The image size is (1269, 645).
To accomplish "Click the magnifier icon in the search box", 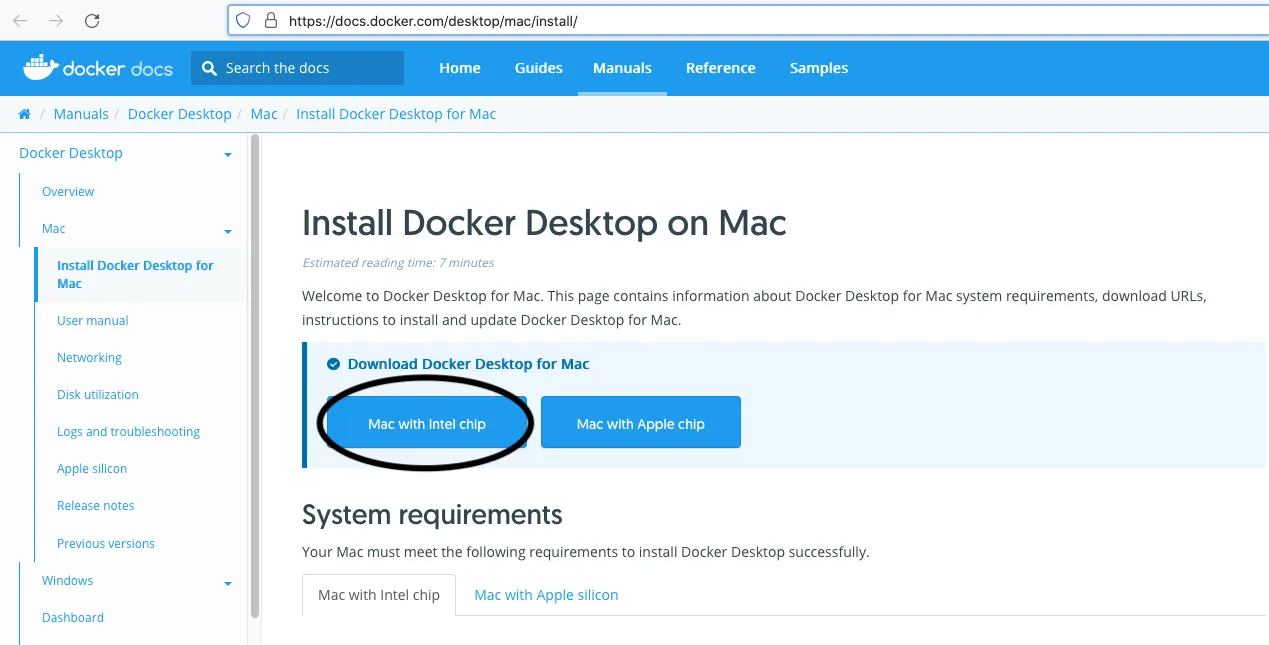I will 209,67.
